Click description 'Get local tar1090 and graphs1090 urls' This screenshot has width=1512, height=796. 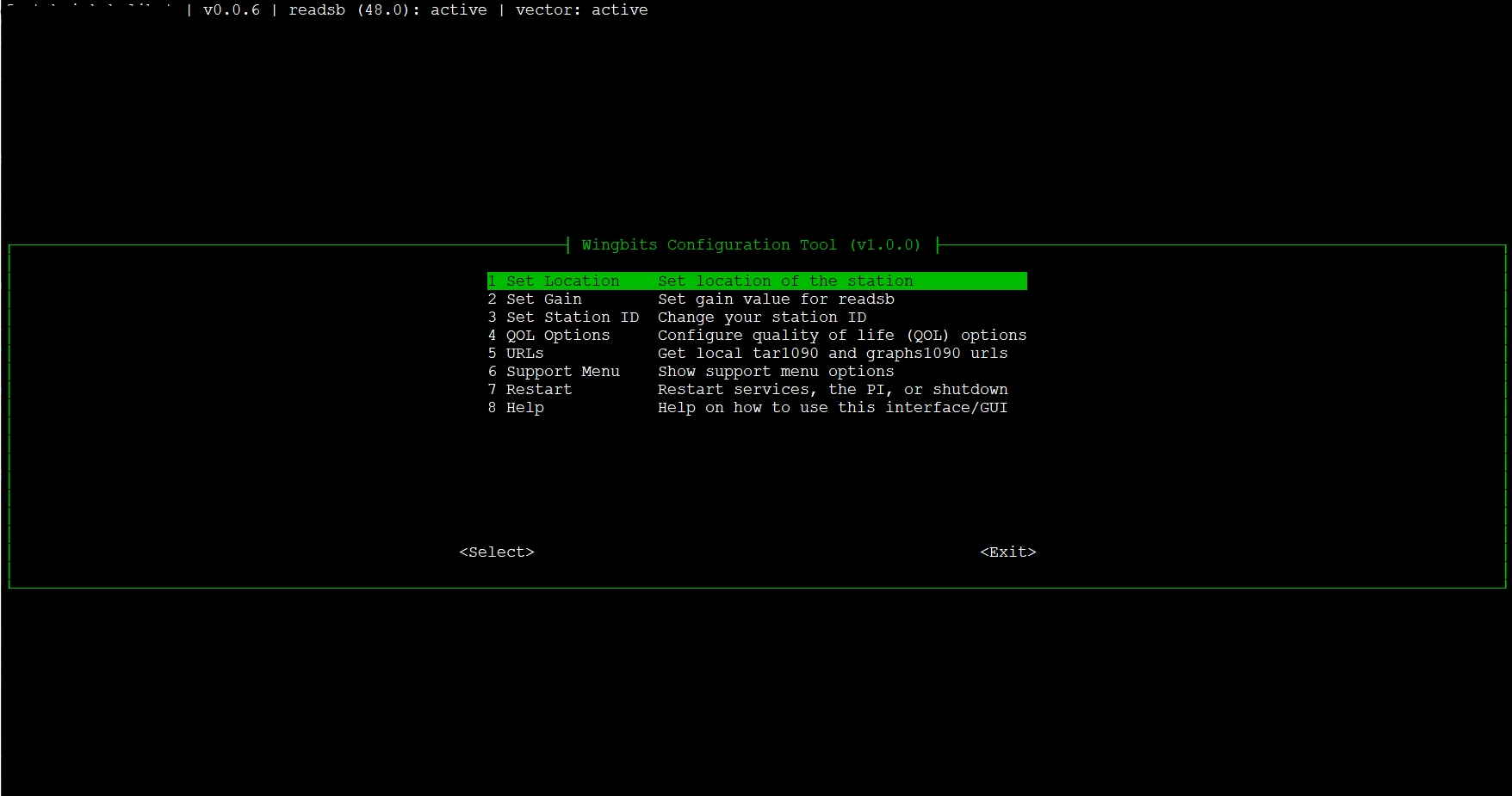[x=833, y=354]
